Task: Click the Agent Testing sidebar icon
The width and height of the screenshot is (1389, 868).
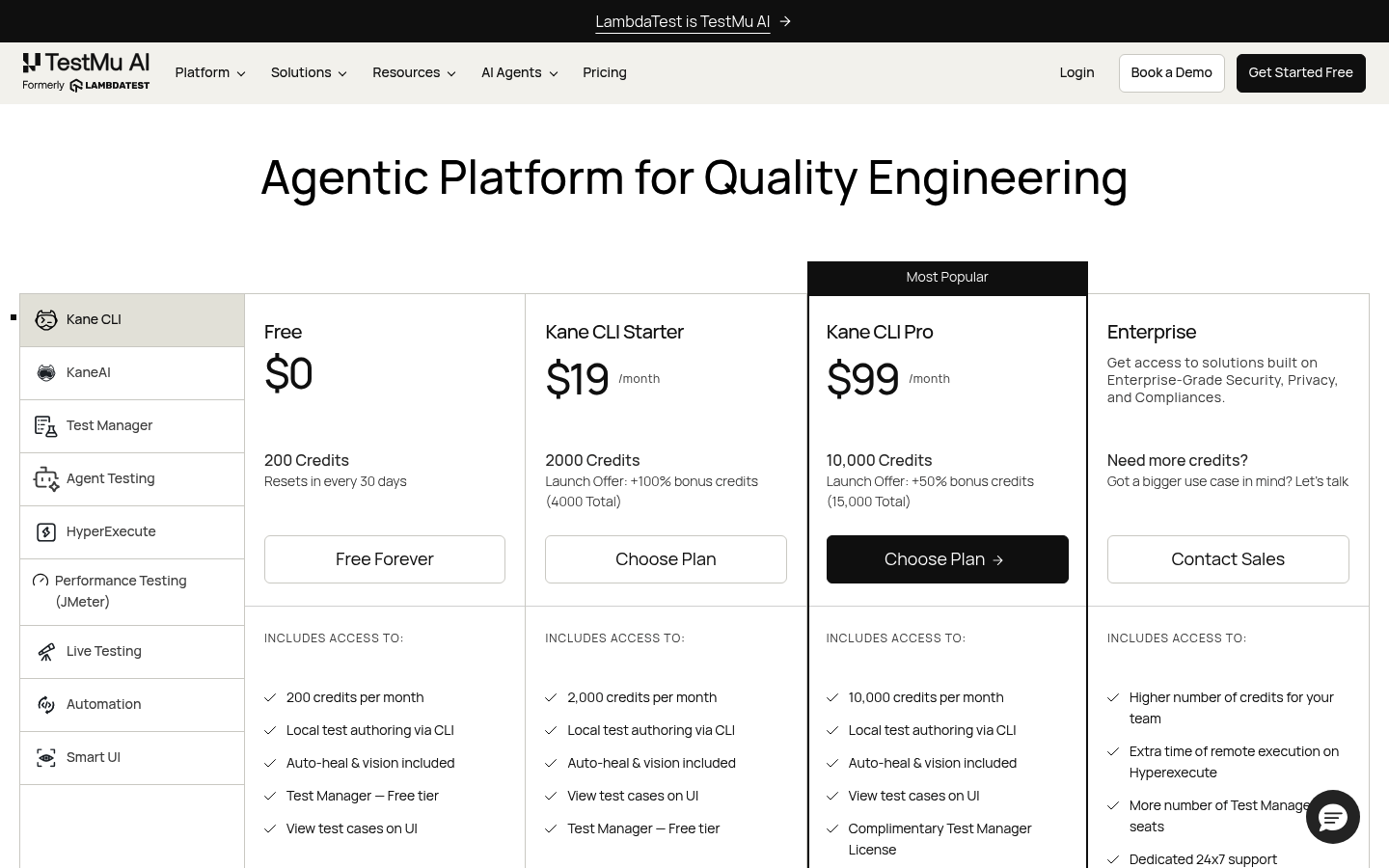Action: click(x=46, y=479)
